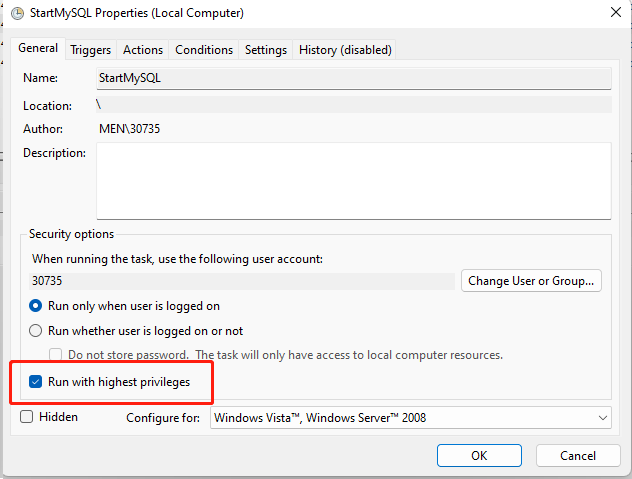
Task: Uncheck Run with highest privileges
Action: click(x=37, y=381)
